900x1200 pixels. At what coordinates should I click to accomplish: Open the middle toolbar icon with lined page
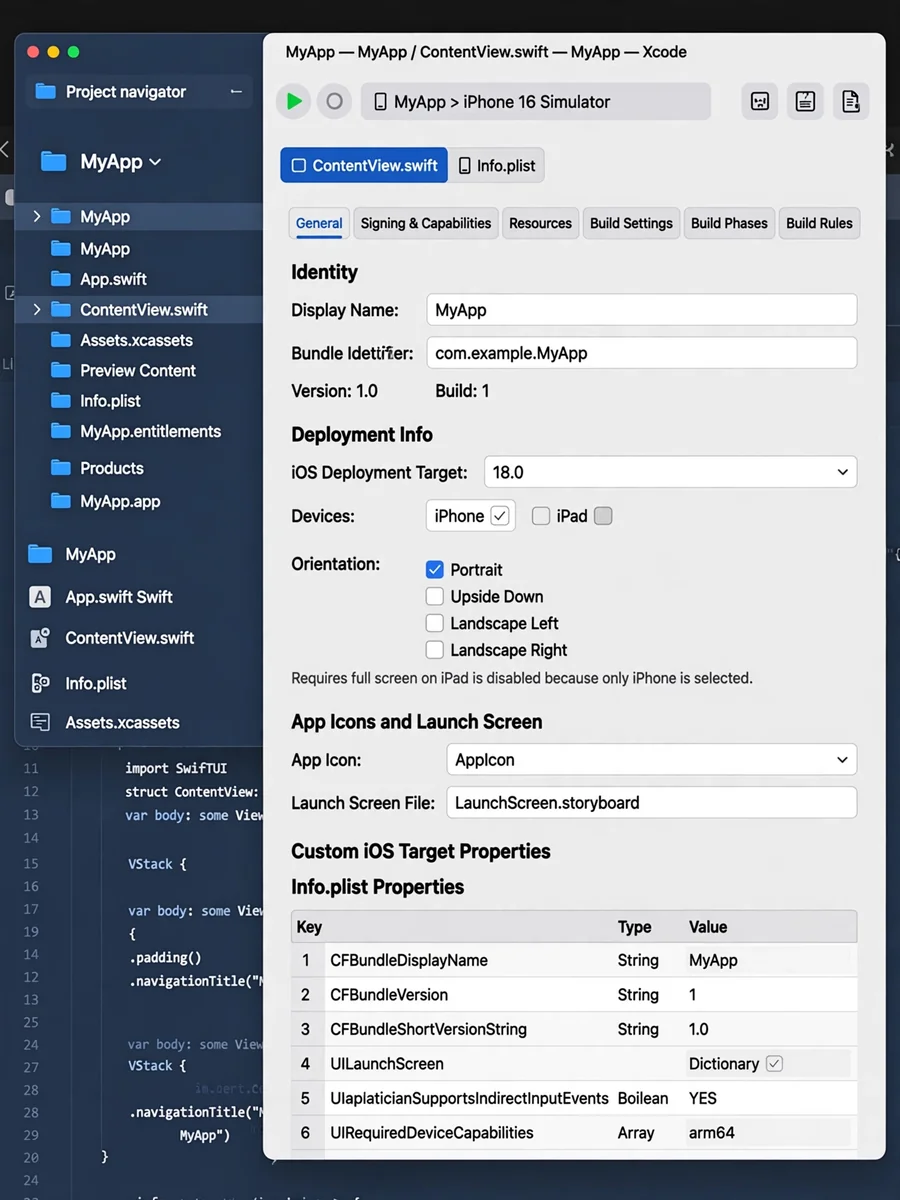805,101
